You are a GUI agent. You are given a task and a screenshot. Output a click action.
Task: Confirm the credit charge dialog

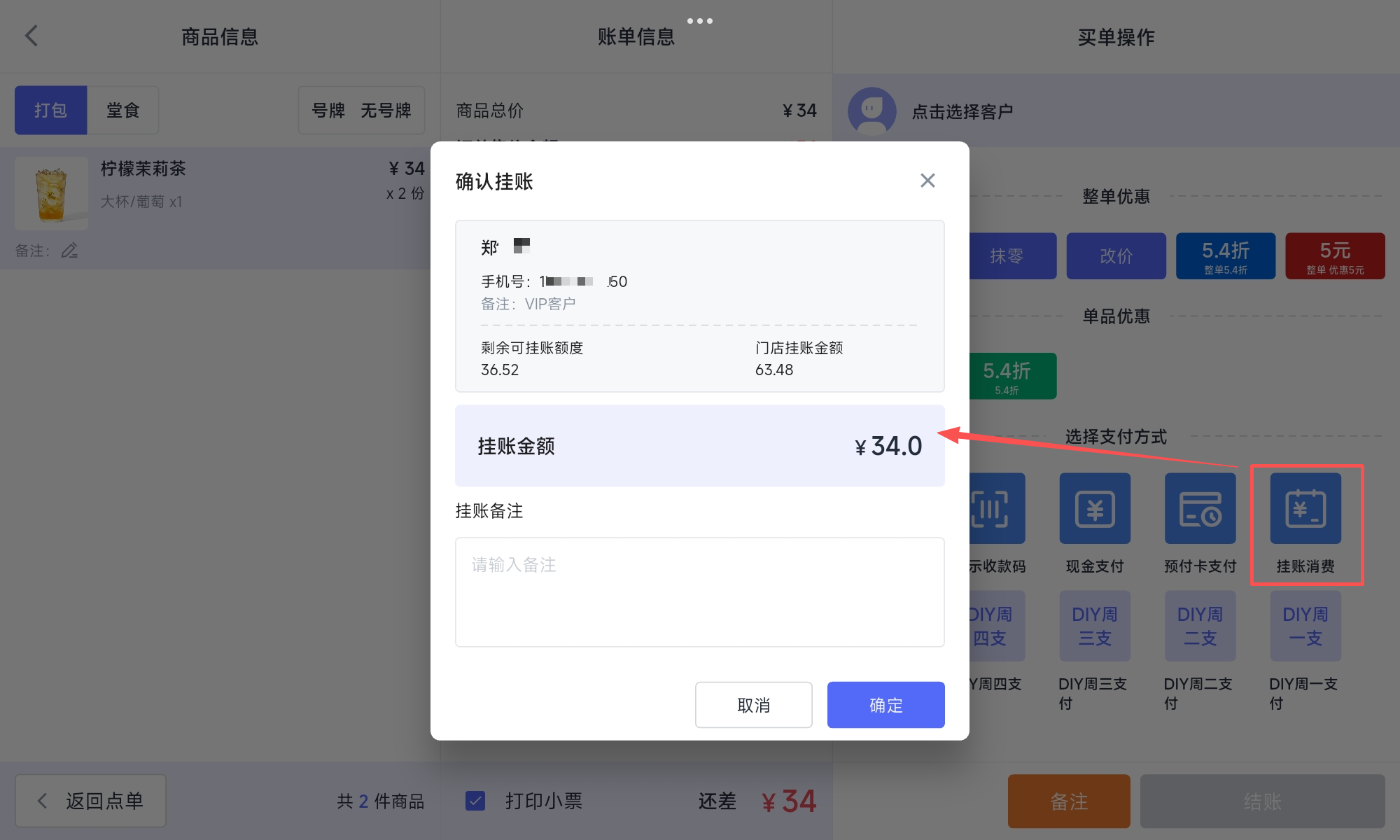click(885, 705)
